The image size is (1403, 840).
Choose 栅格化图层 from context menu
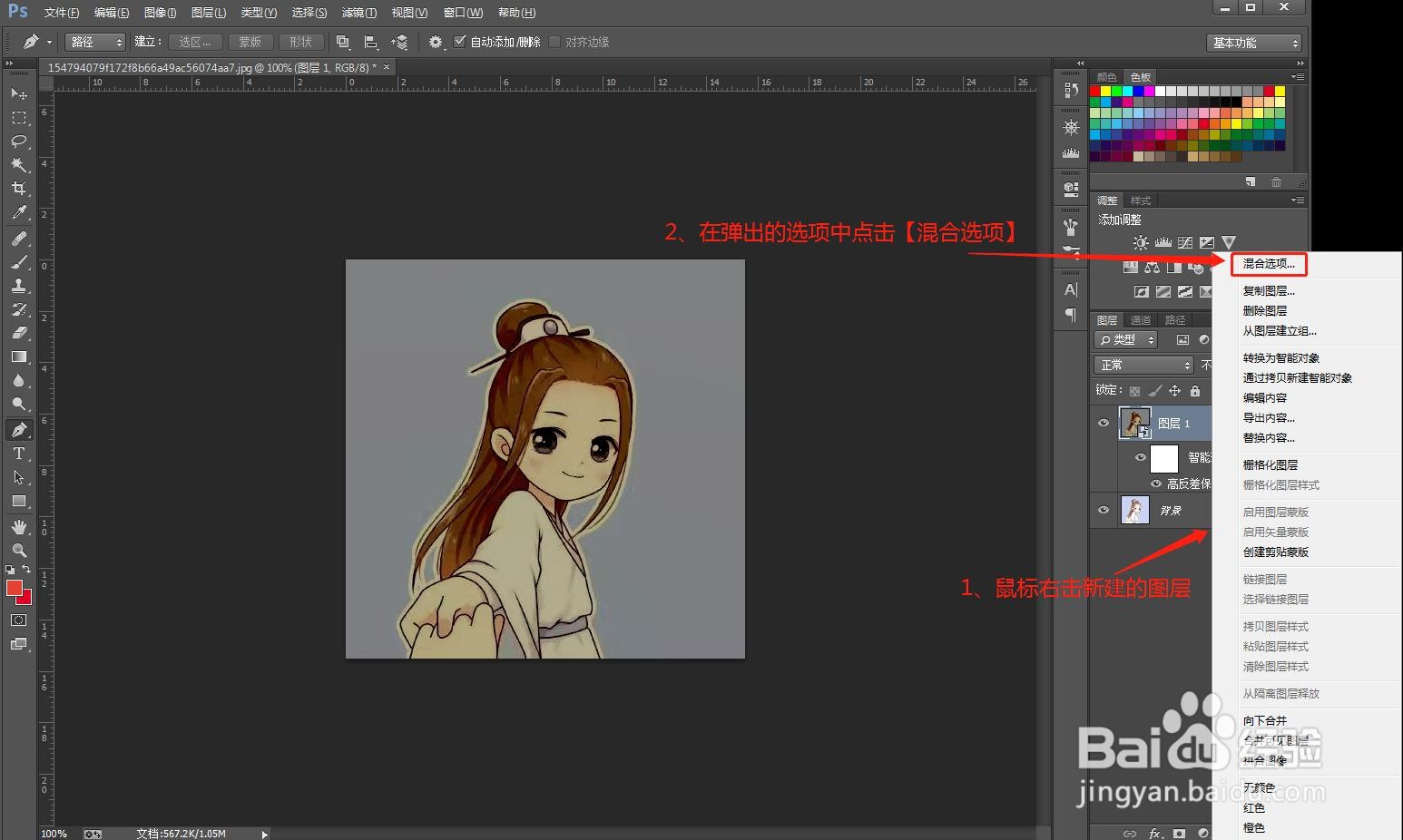(1271, 464)
